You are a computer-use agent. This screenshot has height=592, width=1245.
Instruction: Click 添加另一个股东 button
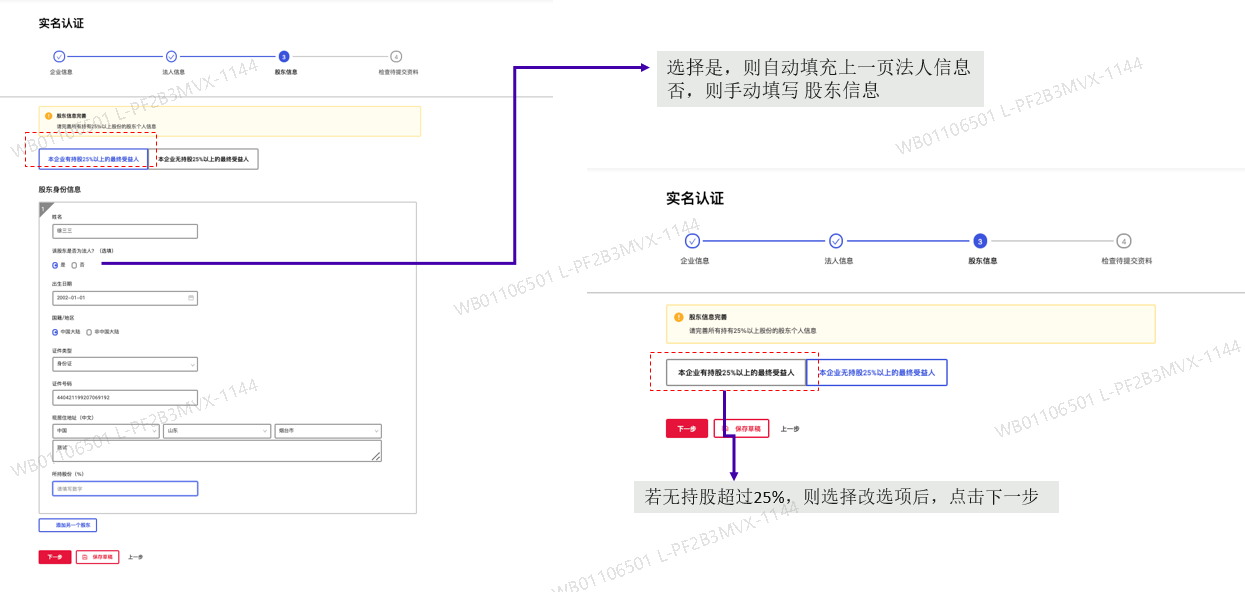click(68, 525)
